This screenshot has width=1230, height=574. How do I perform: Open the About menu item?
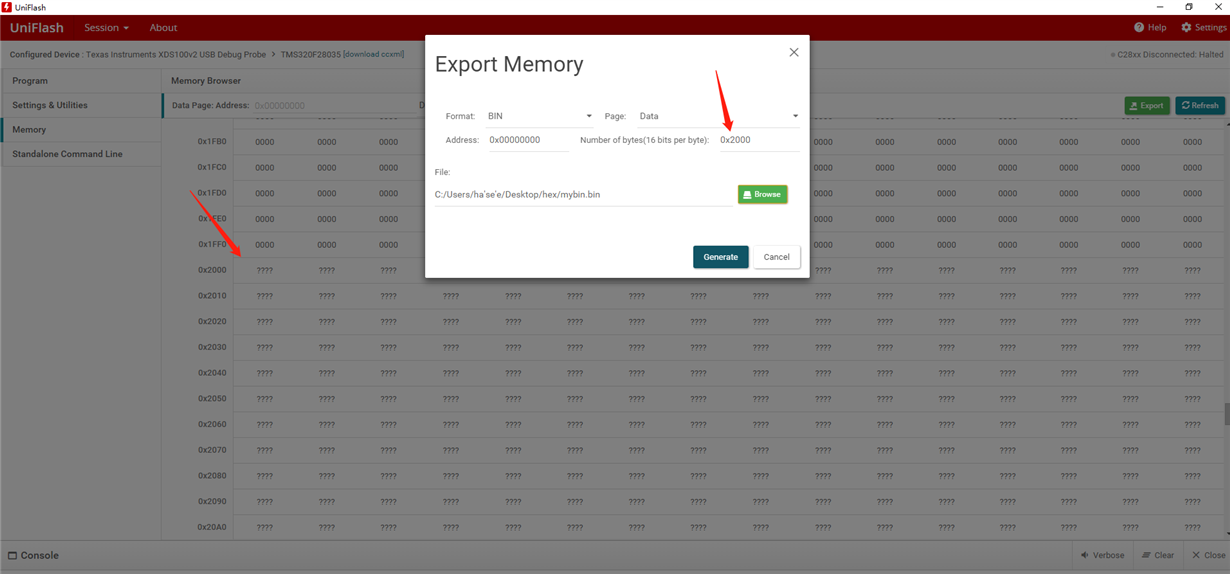pyautogui.click(x=163, y=28)
